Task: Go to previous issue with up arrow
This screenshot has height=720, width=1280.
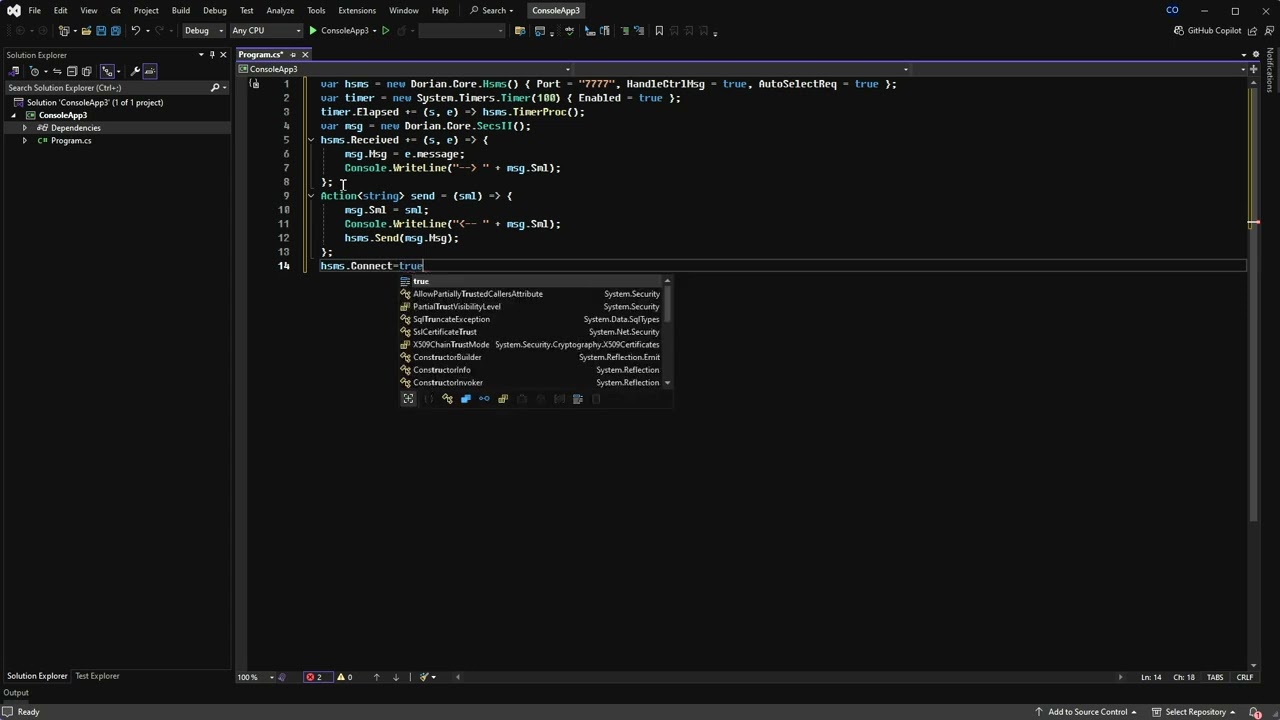Action: [377, 678]
